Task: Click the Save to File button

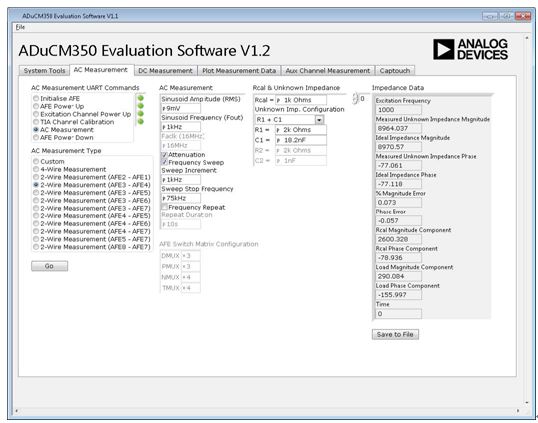Action: click(x=395, y=334)
